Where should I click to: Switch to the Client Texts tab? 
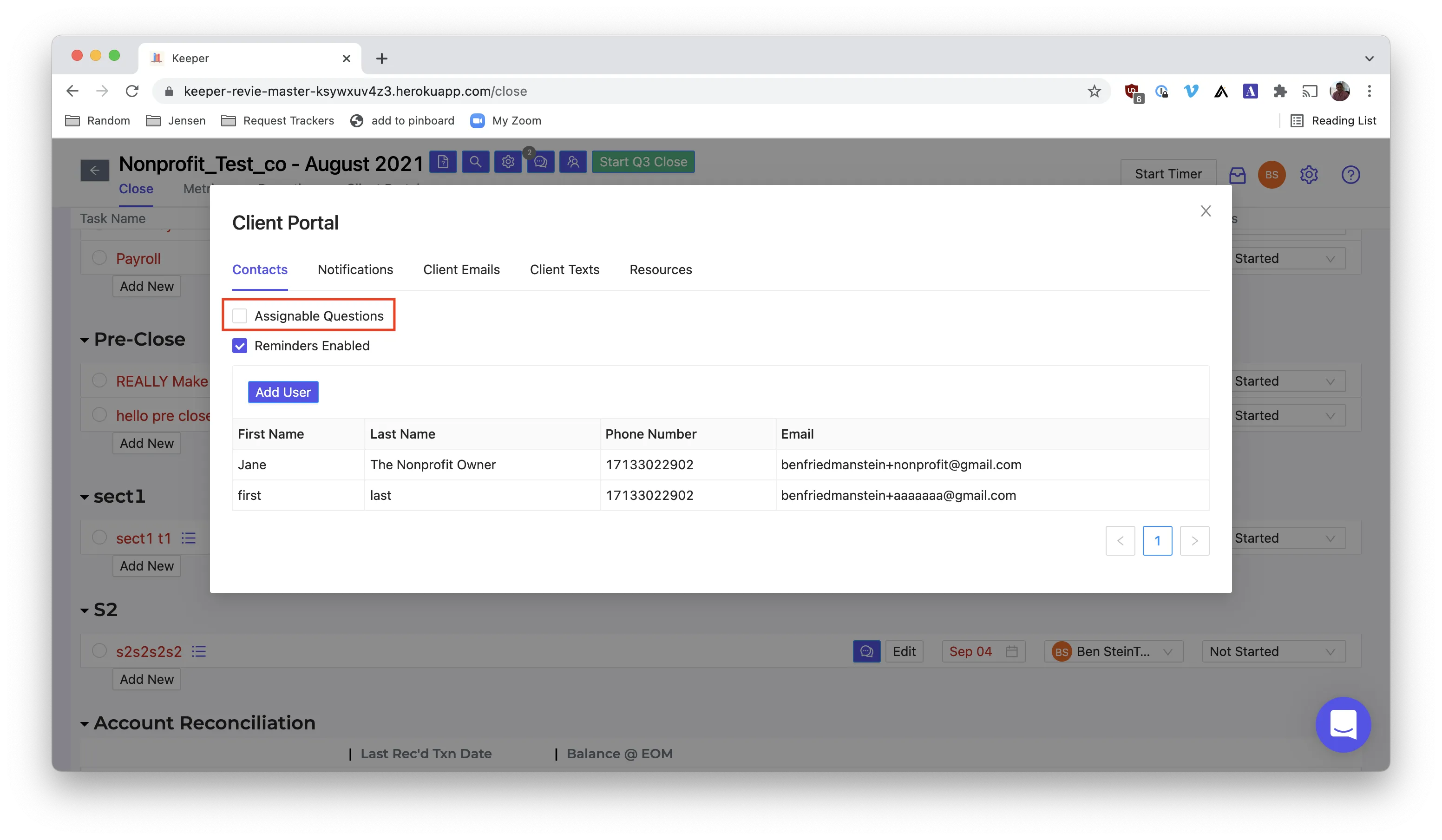point(564,269)
